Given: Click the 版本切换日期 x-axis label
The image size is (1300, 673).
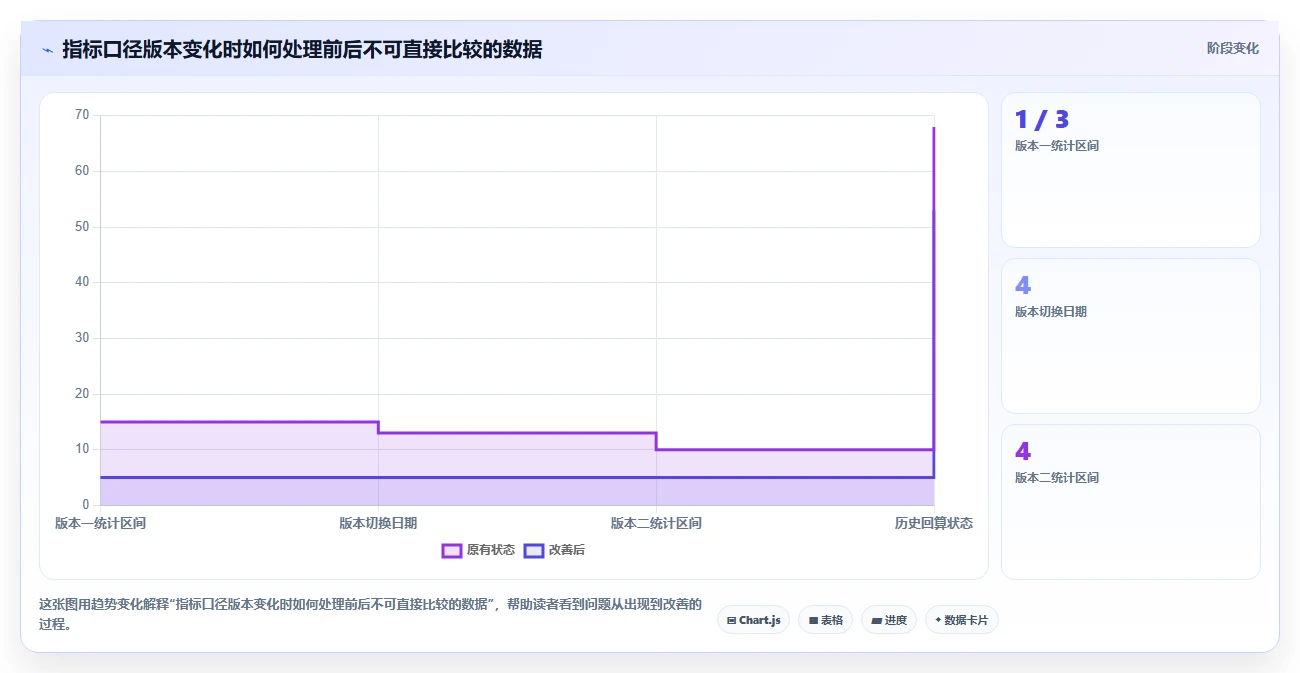Looking at the screenshot, I should (378, 523).
